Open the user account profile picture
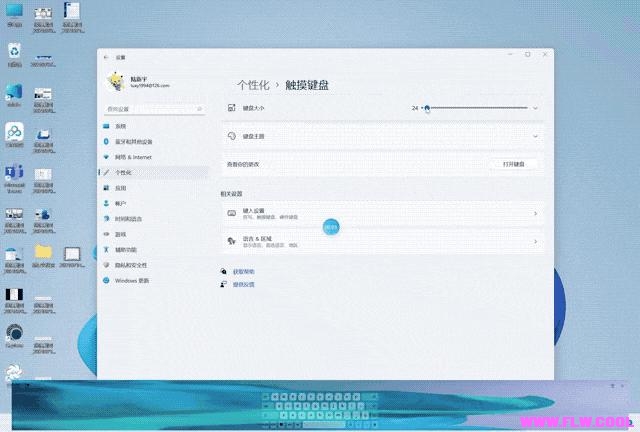Viewport: 640px width, 432px height. [x=116, y=81]
